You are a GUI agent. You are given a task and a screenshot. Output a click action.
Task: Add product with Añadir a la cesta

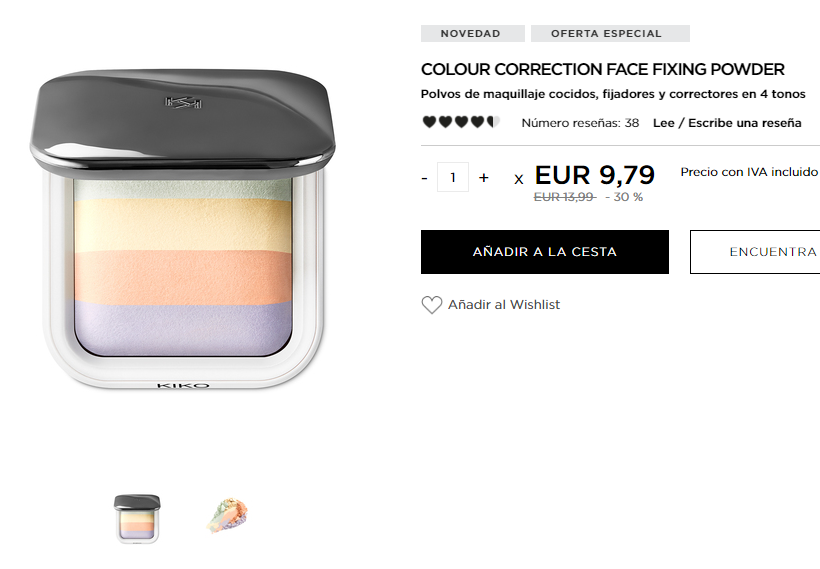pyautogui.click(x=544, y=252)
